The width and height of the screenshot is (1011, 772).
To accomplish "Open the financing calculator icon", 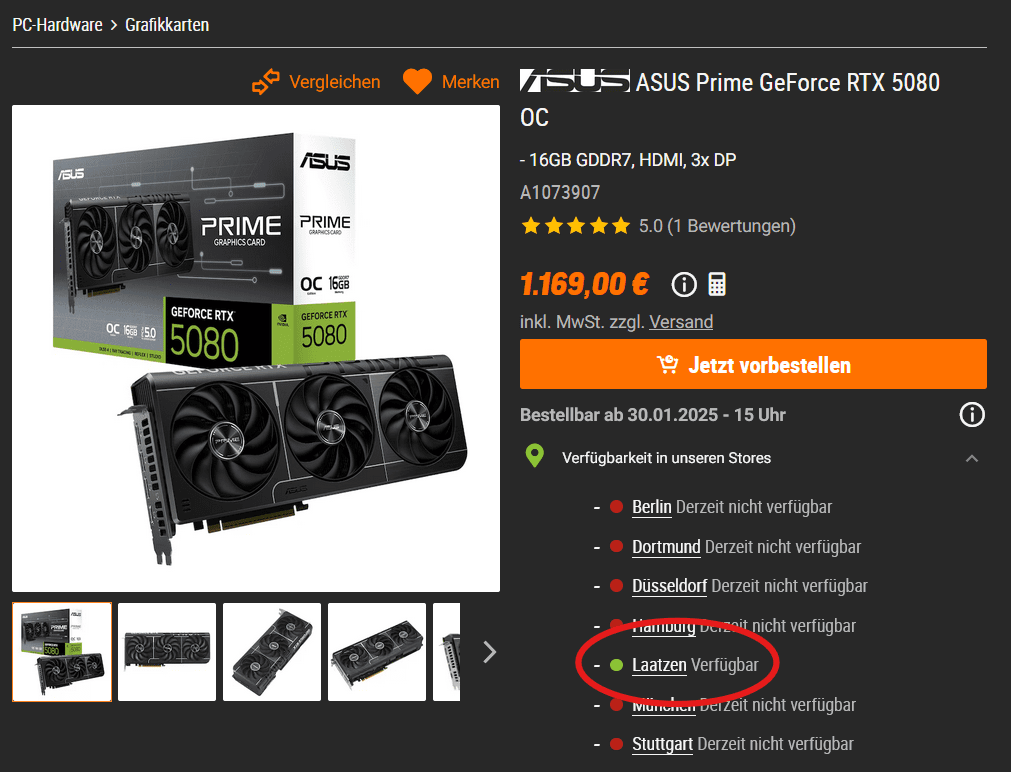I will tap(717, 284).
